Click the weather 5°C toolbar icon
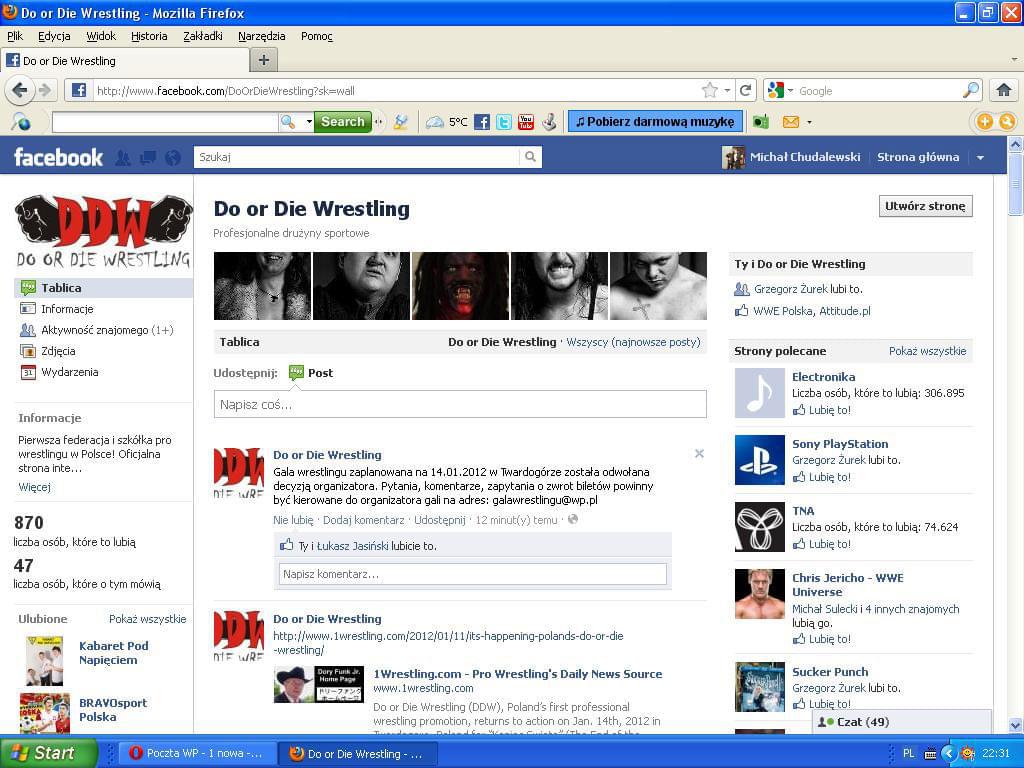The height and width of the screenshot is (768, 1024). (x=447, y=122)
